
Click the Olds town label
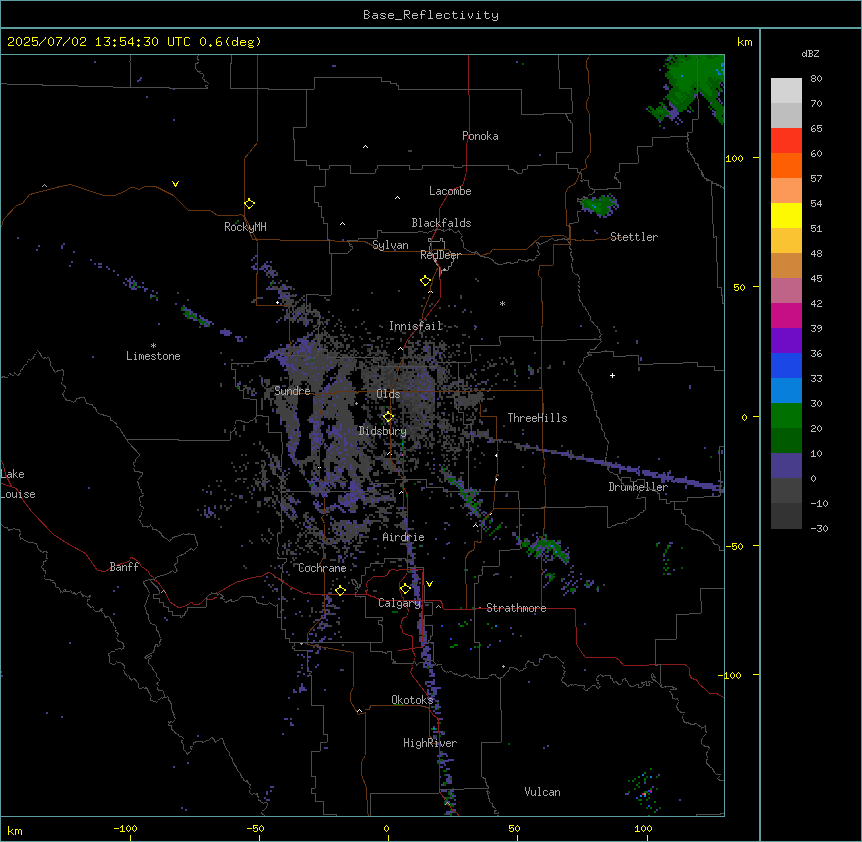(388, 394)
